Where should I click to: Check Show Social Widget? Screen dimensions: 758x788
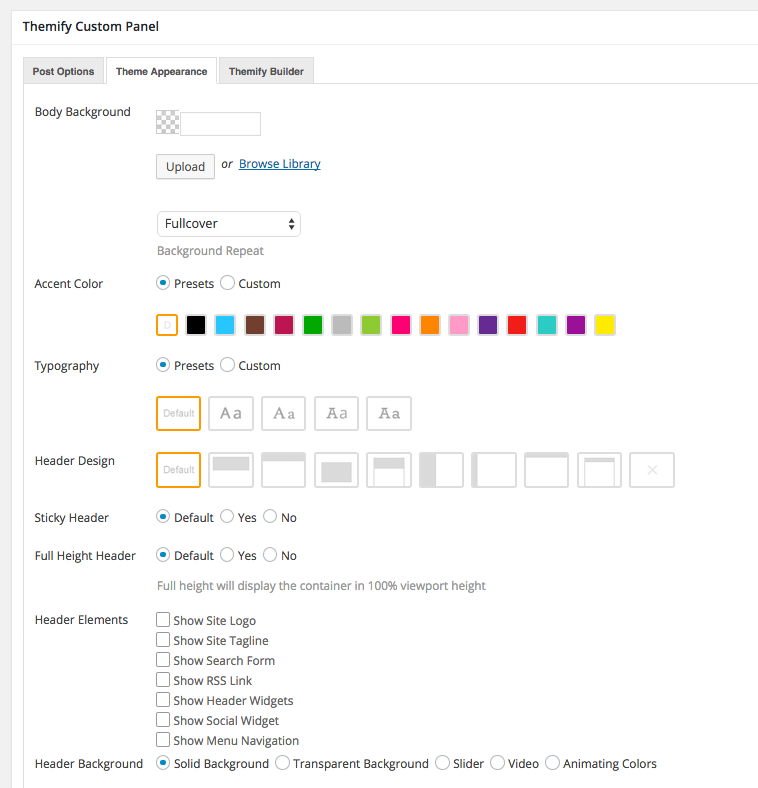coord(163,720)
